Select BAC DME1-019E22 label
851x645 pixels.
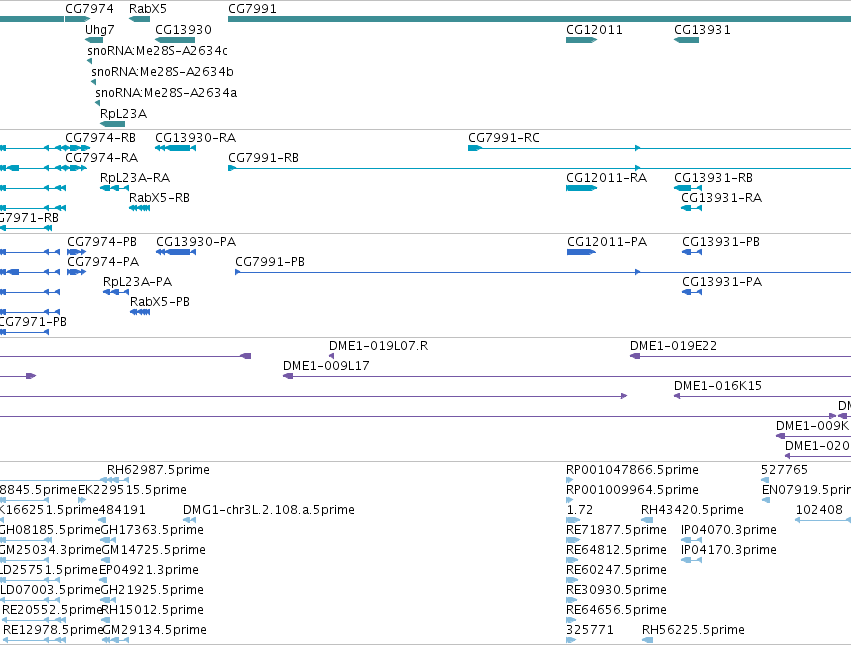[673, 346]
